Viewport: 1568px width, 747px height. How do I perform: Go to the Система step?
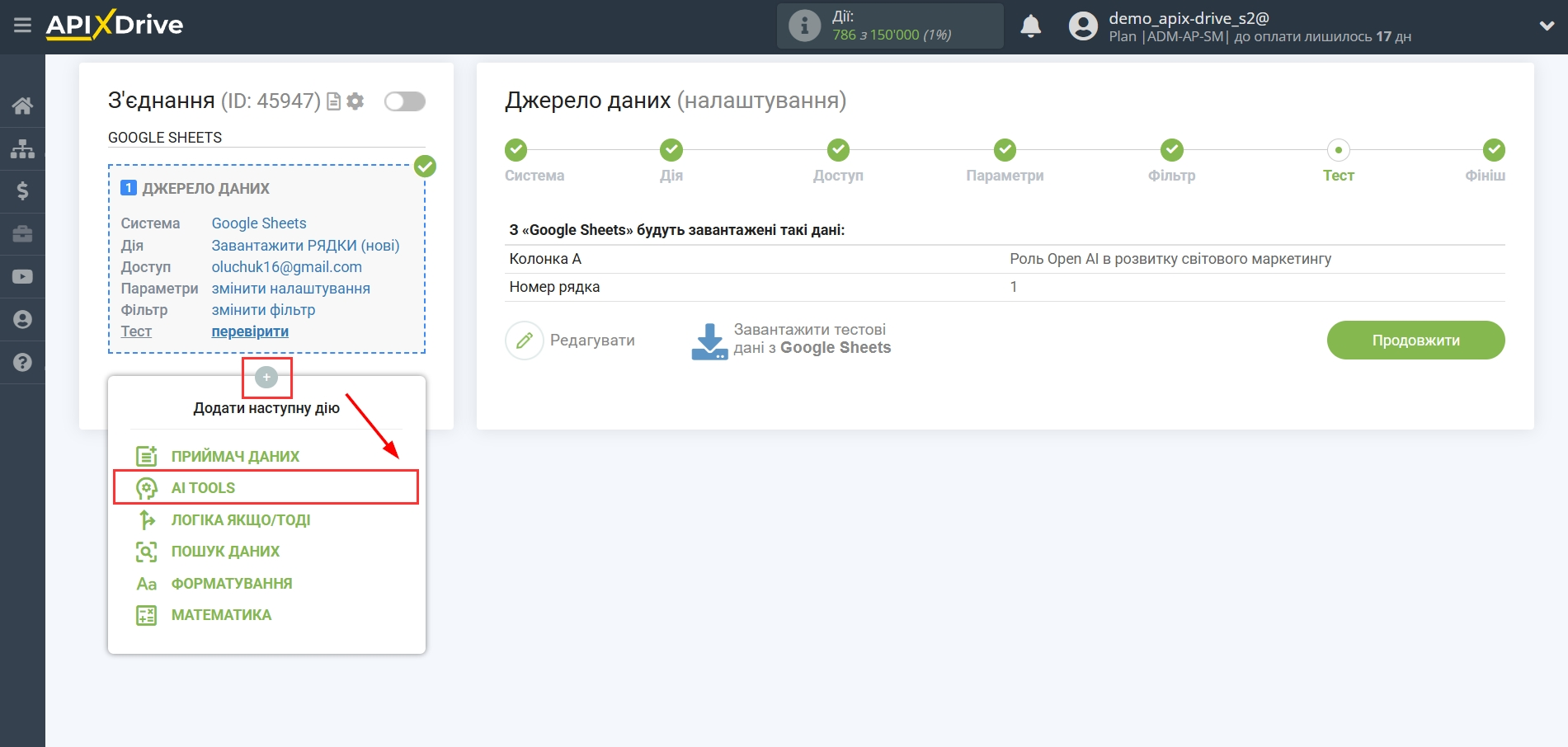pyautogui.click(x=516, y=150)
